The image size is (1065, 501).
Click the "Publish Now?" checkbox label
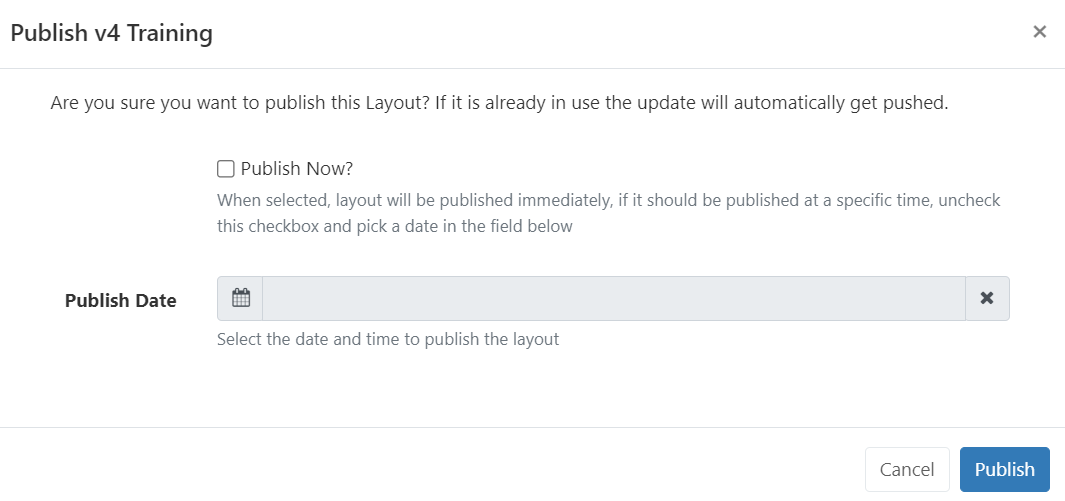[x=297, y=168]
